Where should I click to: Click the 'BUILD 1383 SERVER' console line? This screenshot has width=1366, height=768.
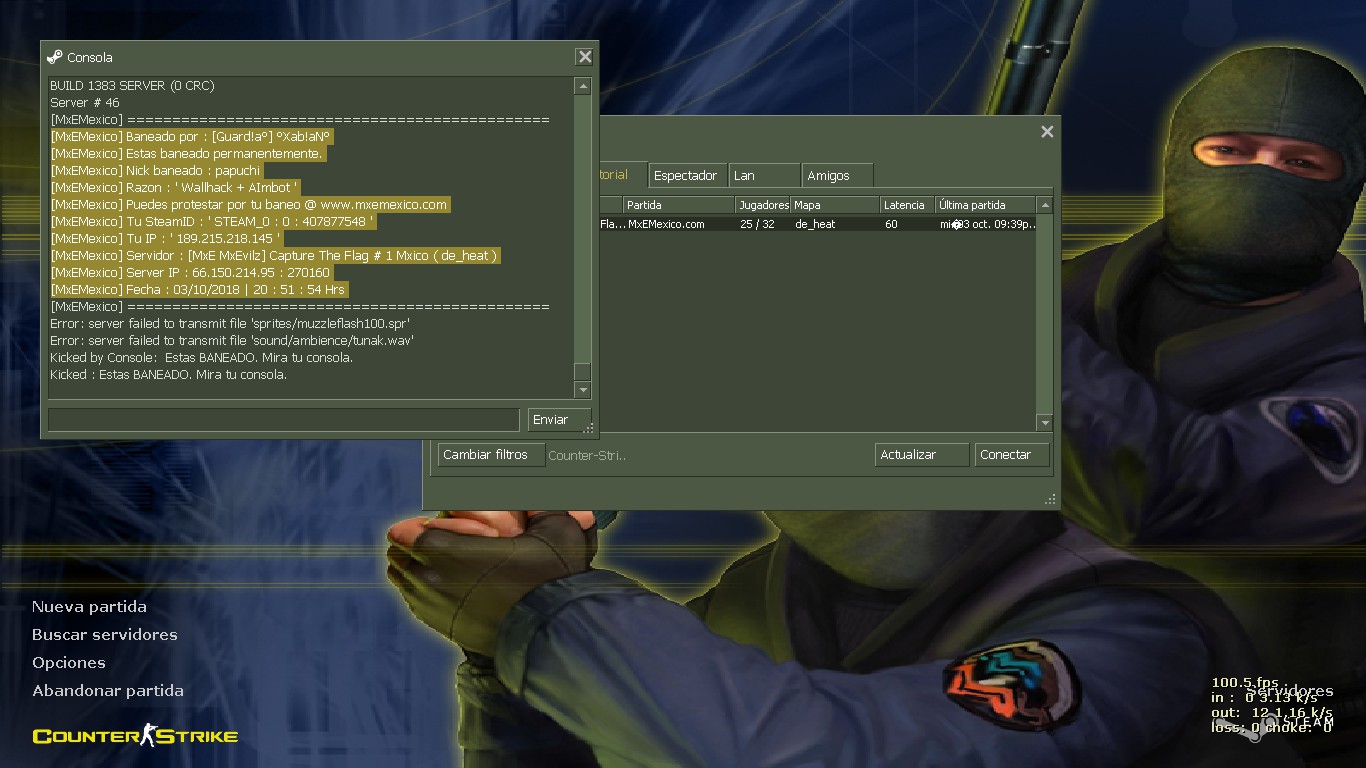click(132, 85)
